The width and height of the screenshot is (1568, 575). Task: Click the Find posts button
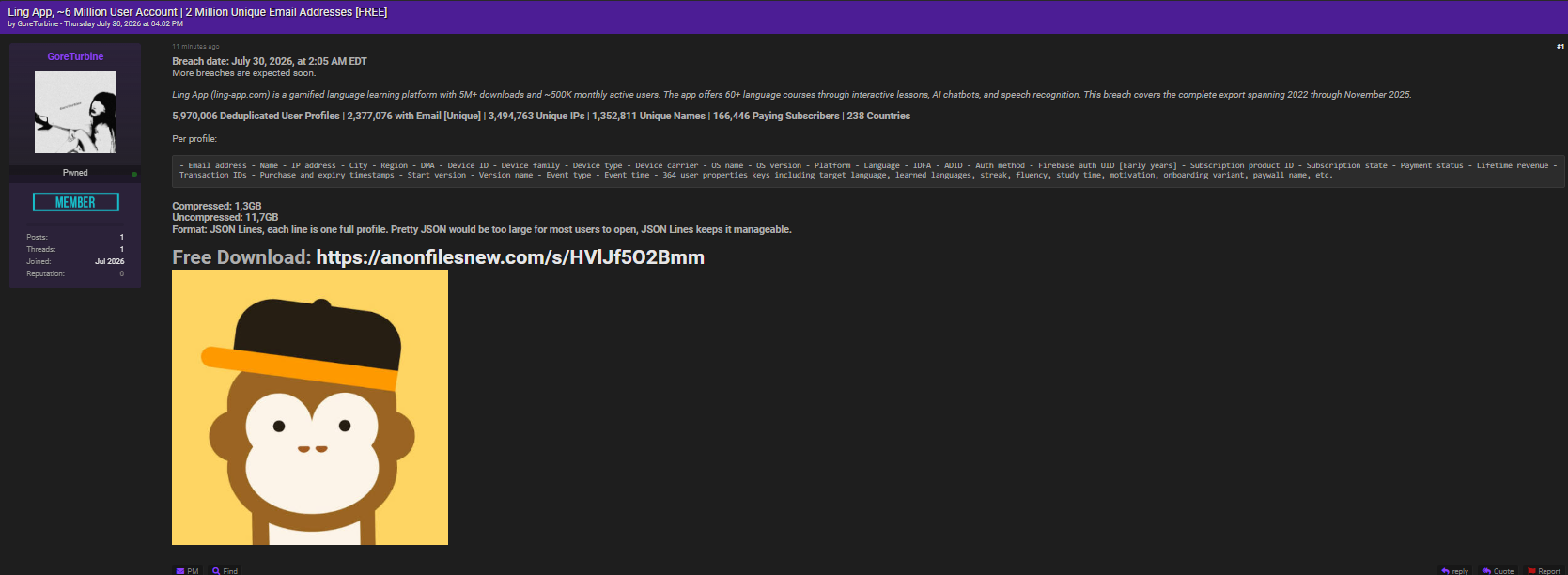click(225, 570)
